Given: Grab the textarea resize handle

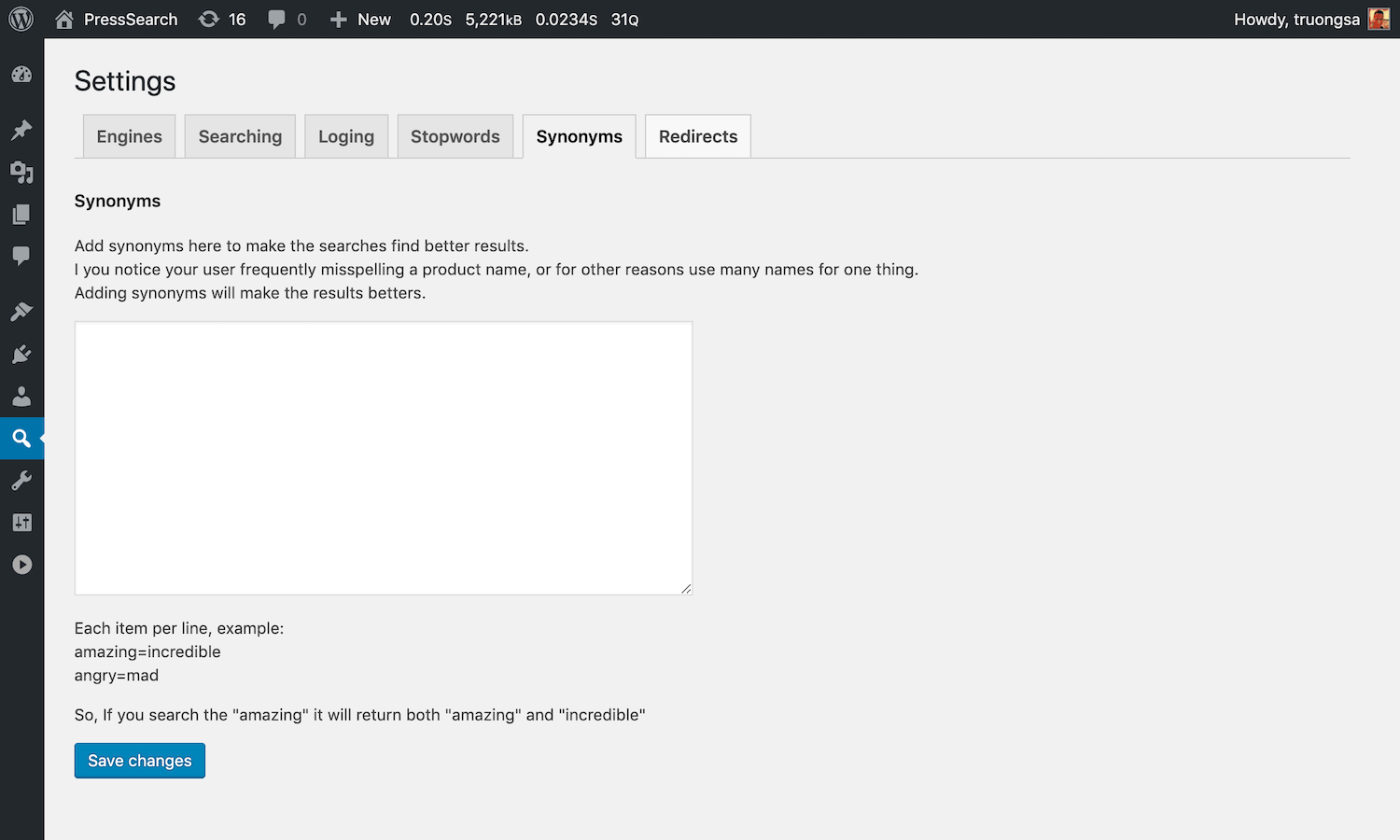Looking at the screenshot, I should (x=686, y=588).
